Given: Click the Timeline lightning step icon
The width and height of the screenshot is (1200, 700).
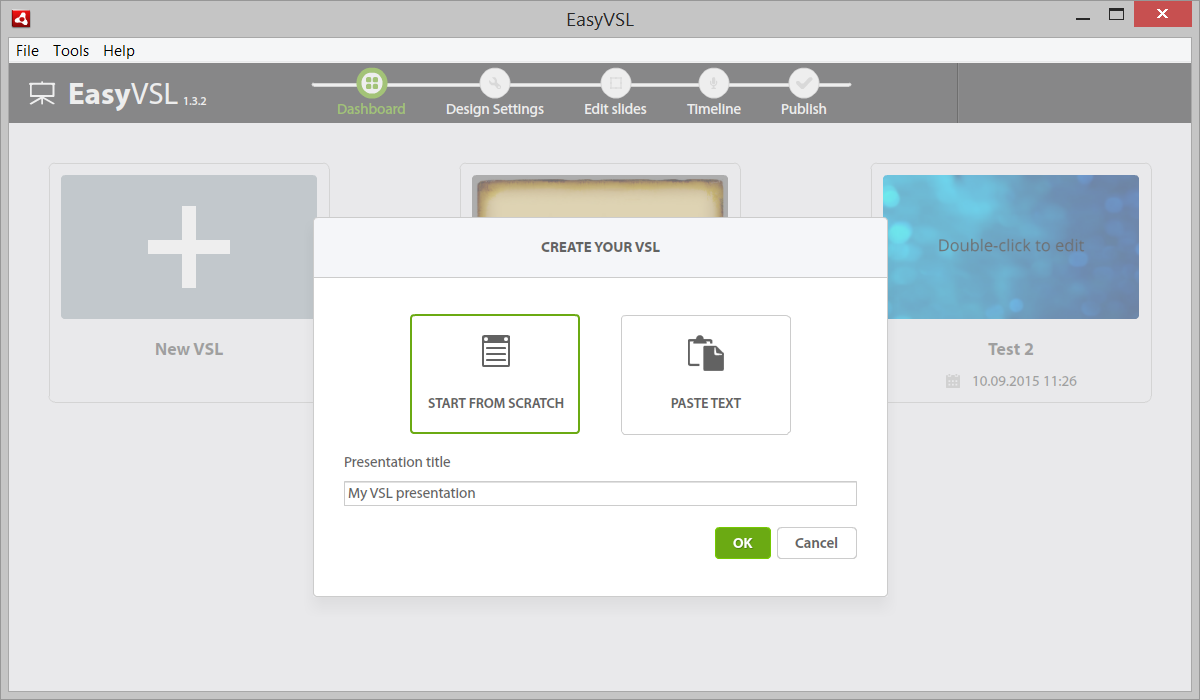Looking at the screenshot, I should click(713, 83).
